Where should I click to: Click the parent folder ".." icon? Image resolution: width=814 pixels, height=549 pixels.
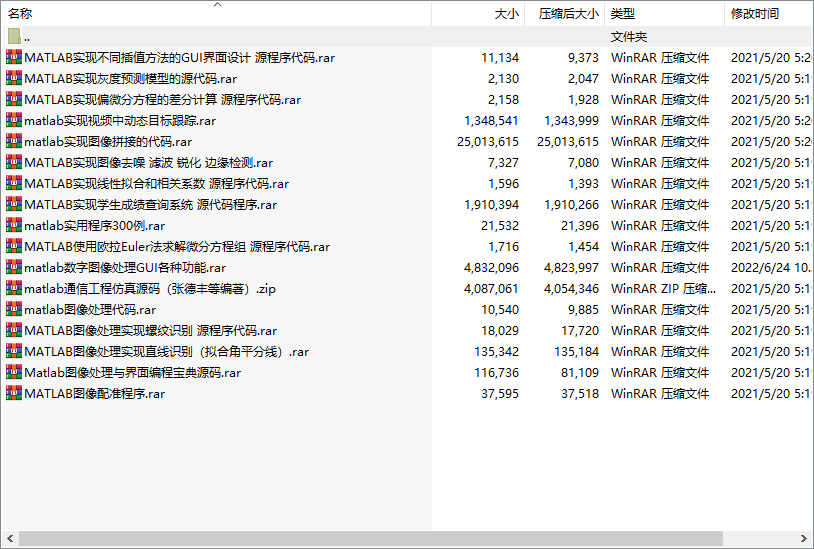14,36
